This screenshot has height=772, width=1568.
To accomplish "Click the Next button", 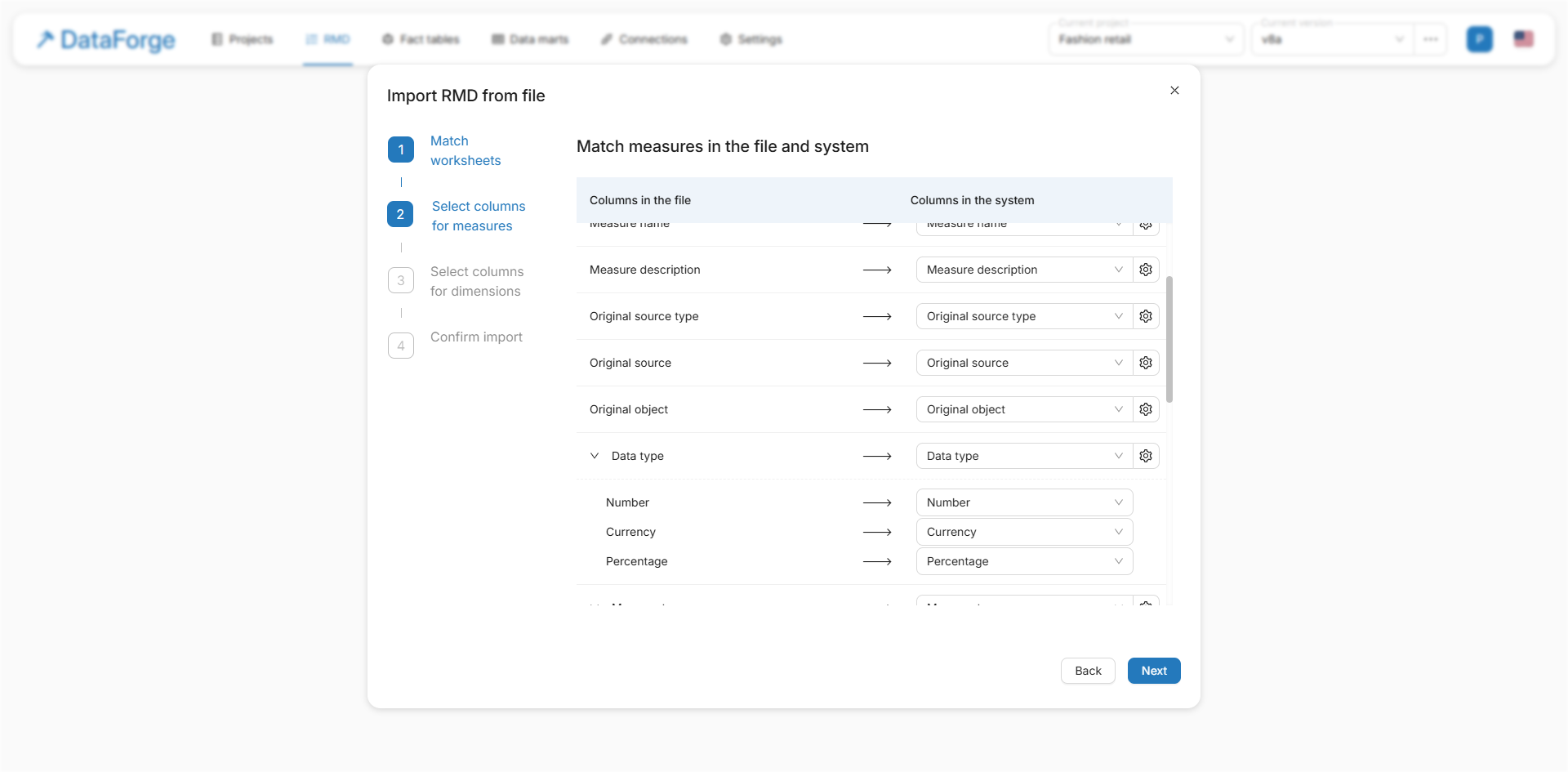I will point(1153,671).
